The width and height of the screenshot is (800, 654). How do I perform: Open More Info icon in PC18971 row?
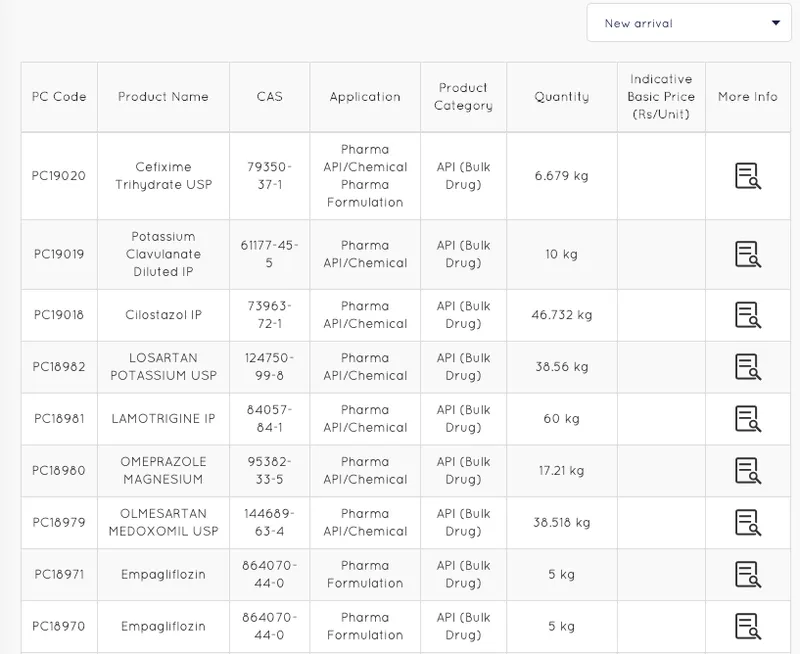point(747,574)
